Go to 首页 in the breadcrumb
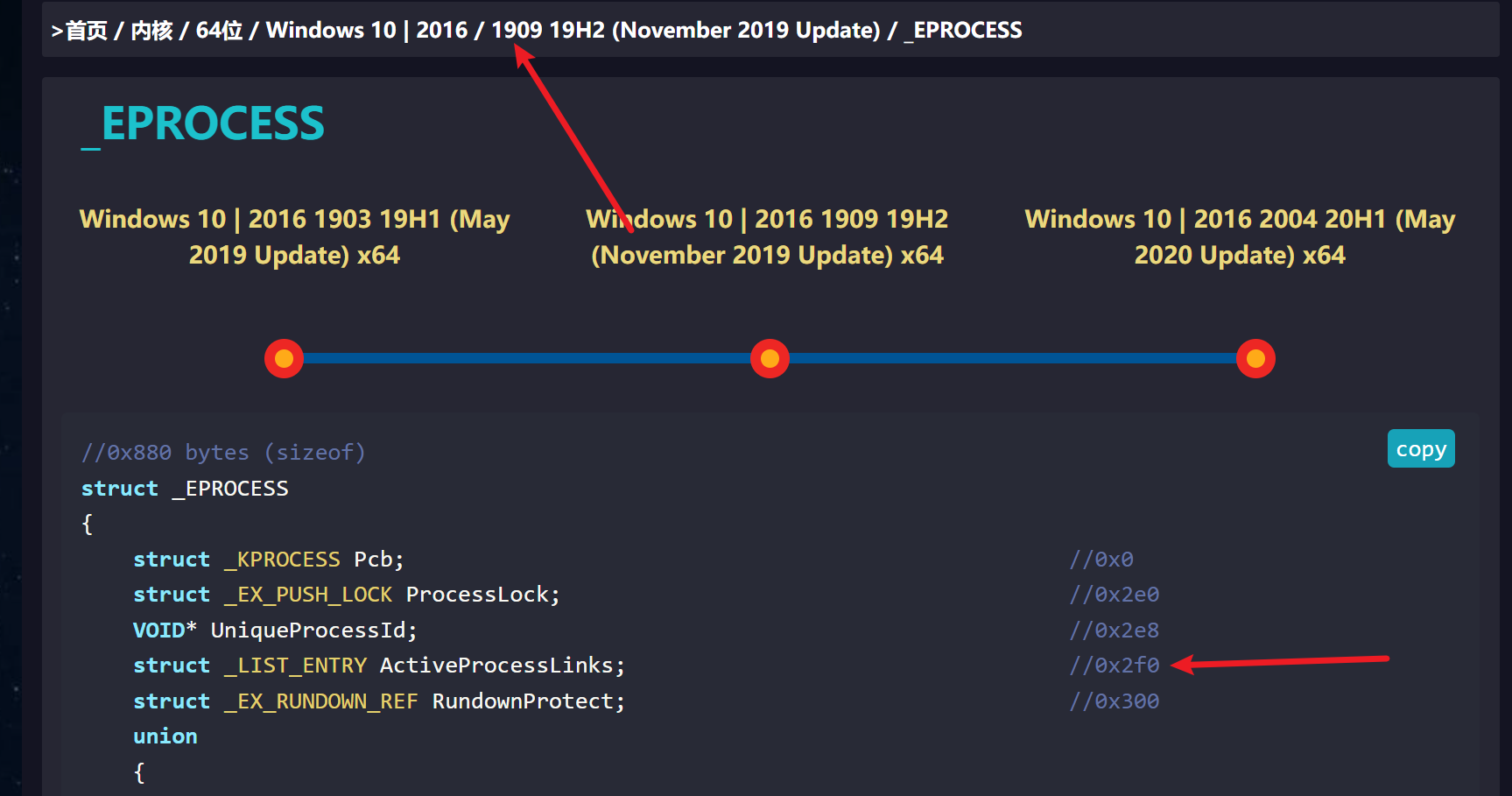The height and width of the screenshot is (796, 1512). click(86, 31)
